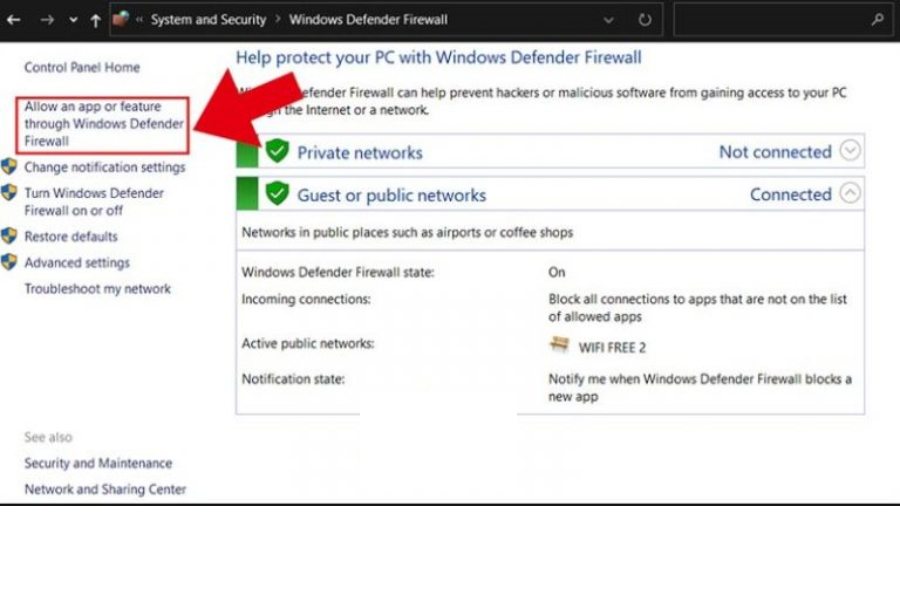
Task: Collapse Guest or public networks section chevron
Action: coord(850,193)
